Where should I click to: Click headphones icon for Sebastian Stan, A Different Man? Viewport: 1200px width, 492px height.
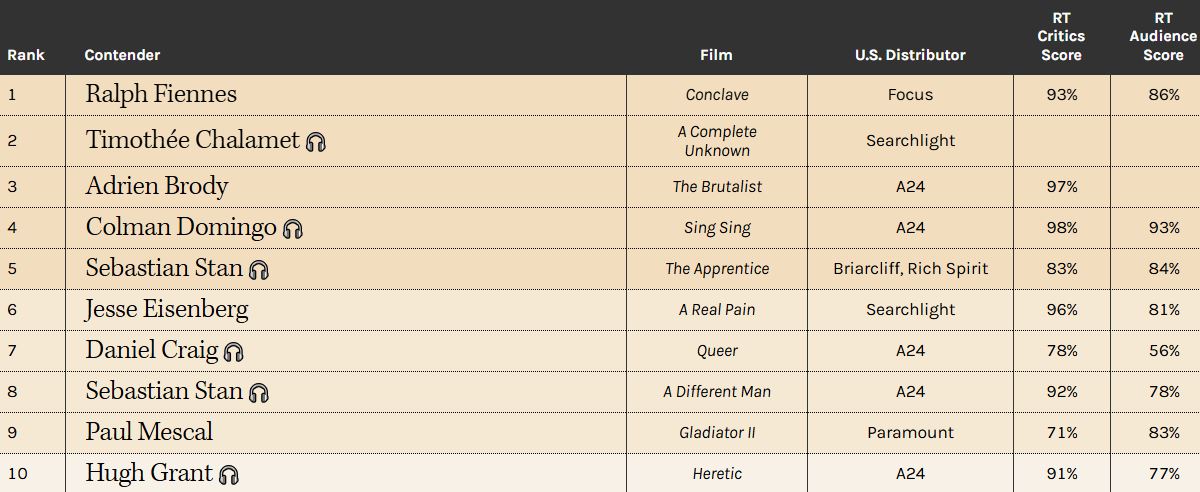tap(259, 393)
